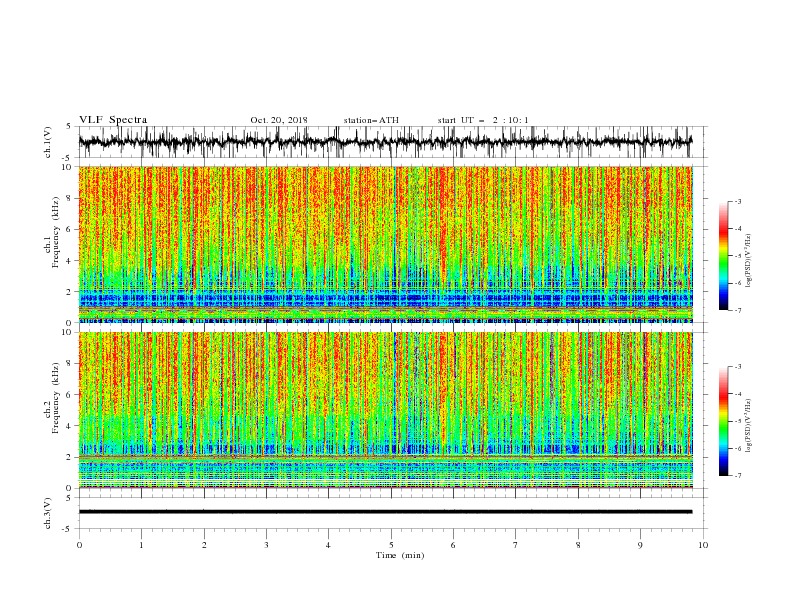Click the "ch.1(V)" axis label

coord(48,142)
